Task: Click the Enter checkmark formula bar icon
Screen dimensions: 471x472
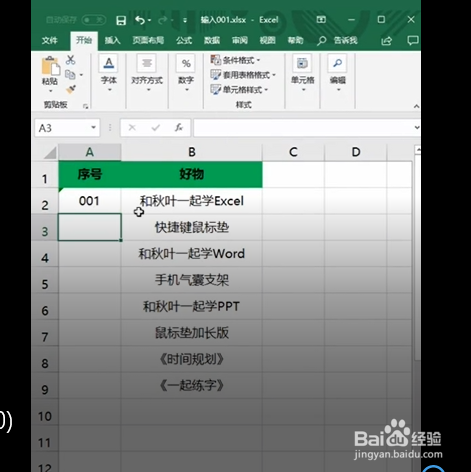Action: click(155, 128)
